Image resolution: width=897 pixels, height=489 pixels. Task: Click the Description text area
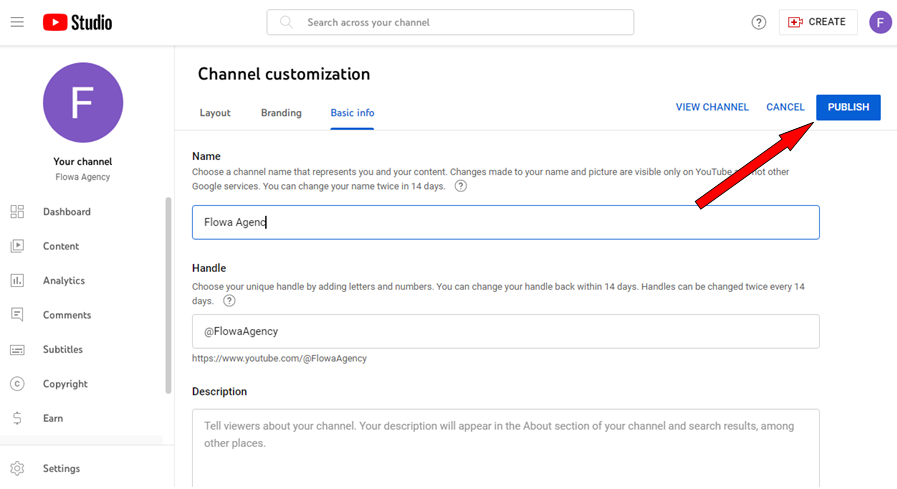[506, 449]
